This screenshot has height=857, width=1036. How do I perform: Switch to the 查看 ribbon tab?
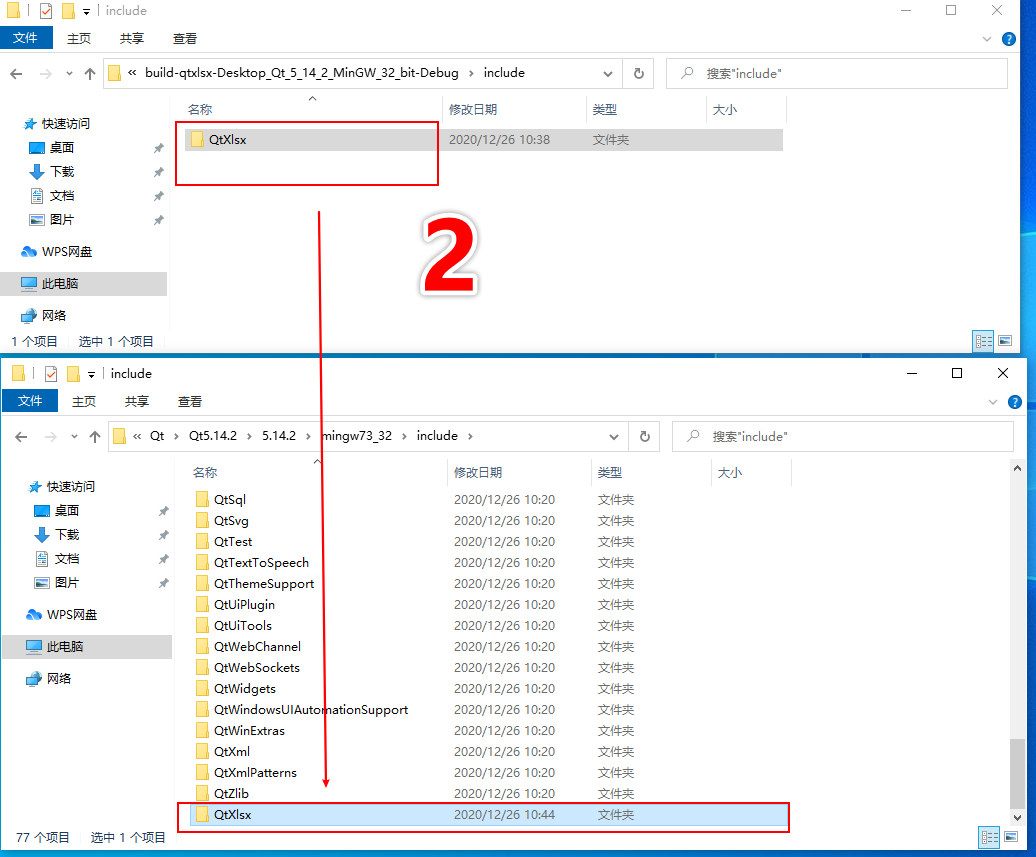coord(185,38)
